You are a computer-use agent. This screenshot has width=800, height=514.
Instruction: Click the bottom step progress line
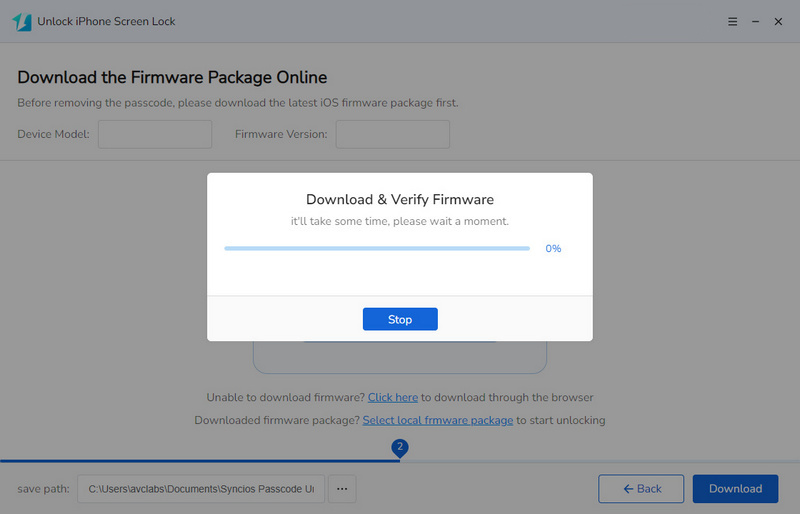click(200, 461)
